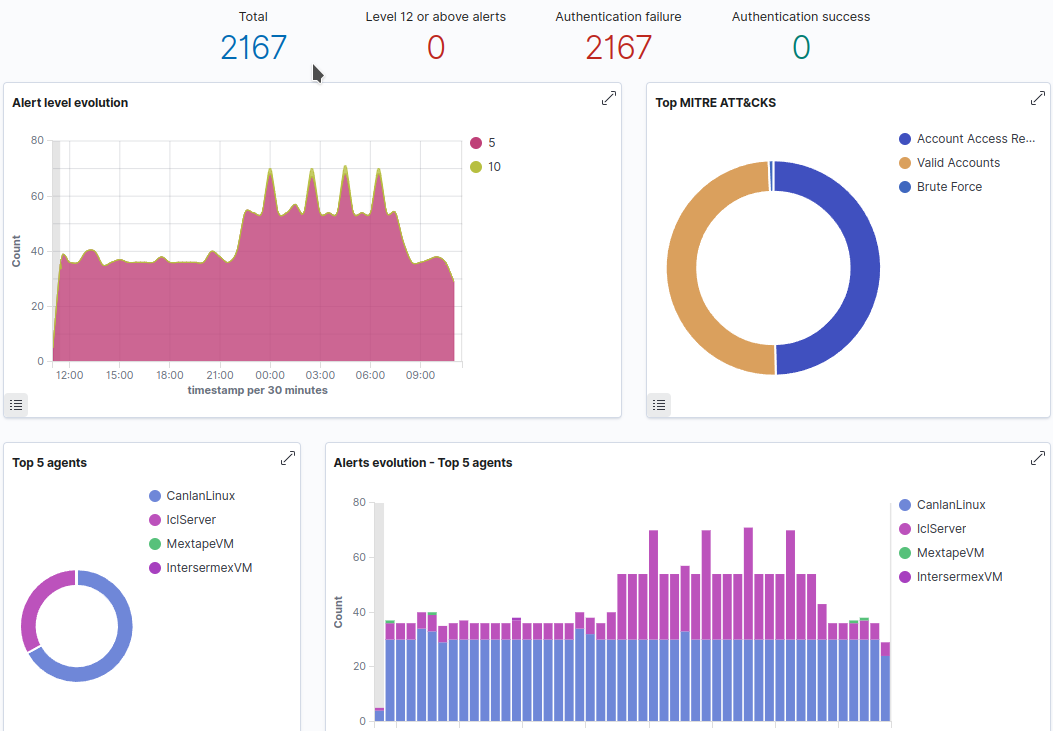Open IclServer legend options in Top 5 agents

190,520
